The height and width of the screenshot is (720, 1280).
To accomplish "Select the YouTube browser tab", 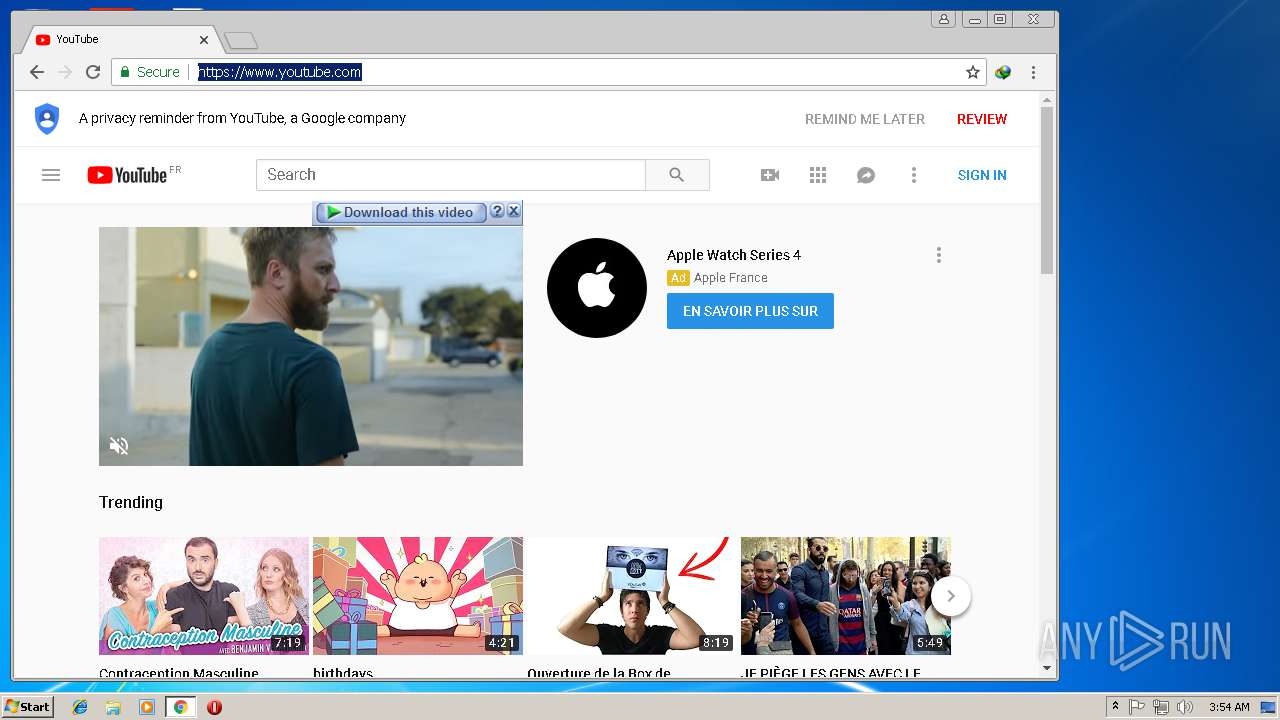I will [x=118, y=39].
